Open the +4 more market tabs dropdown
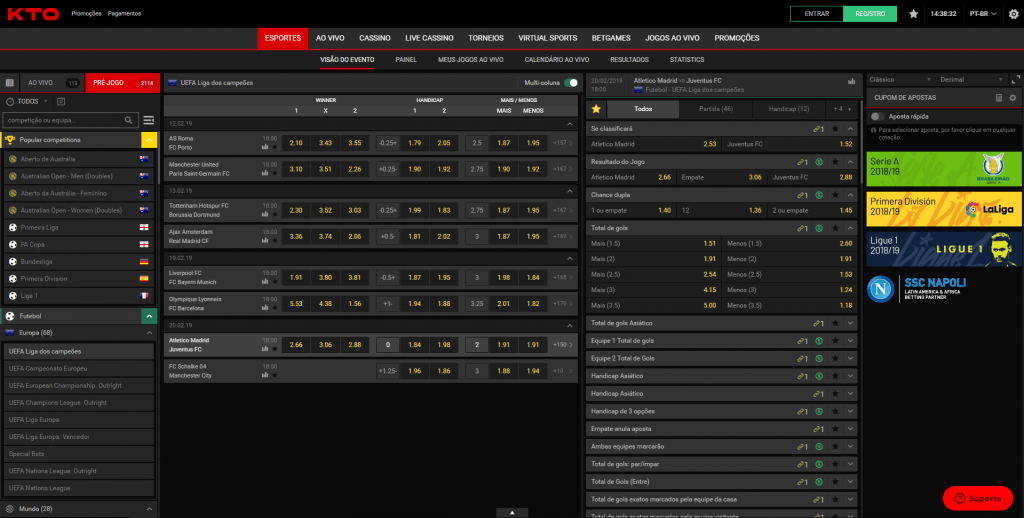 point(841,109)
